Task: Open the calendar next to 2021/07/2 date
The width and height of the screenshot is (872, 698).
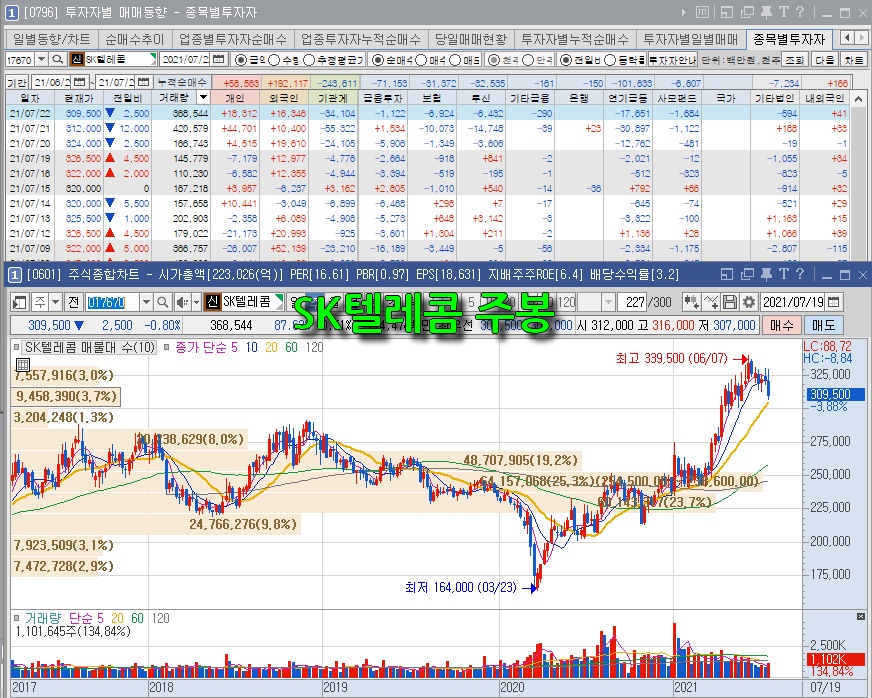Action: 219,59
